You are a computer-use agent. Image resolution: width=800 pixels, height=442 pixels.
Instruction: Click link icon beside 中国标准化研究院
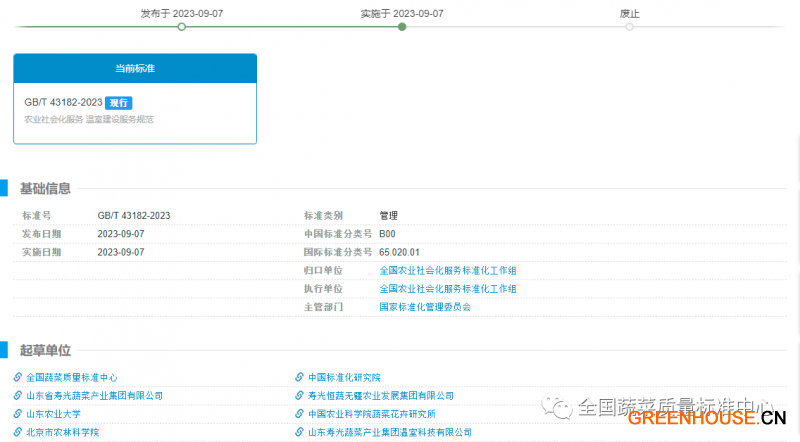[299, 377]
